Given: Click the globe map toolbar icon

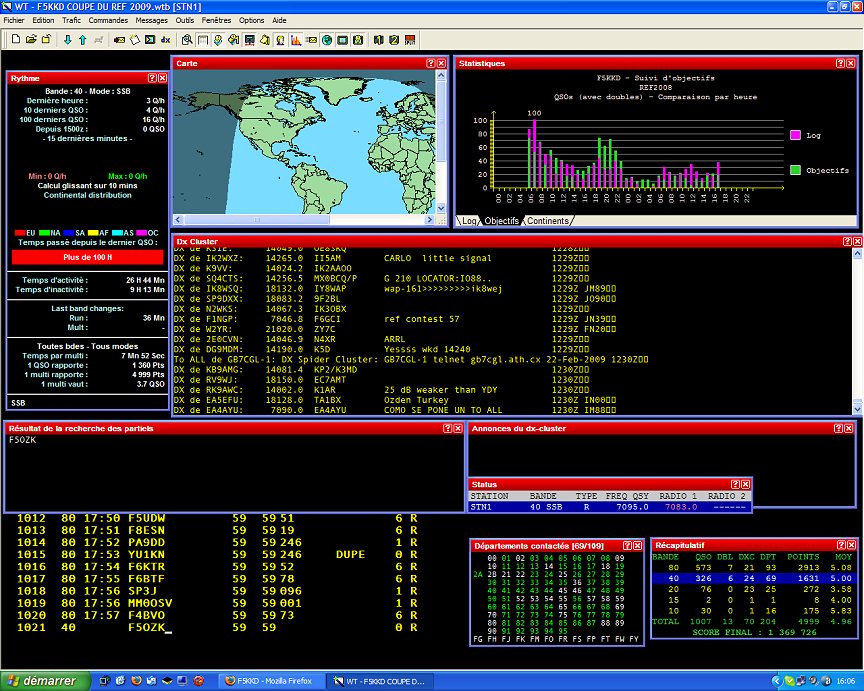Looking at the screenshot, I should 326,40.
